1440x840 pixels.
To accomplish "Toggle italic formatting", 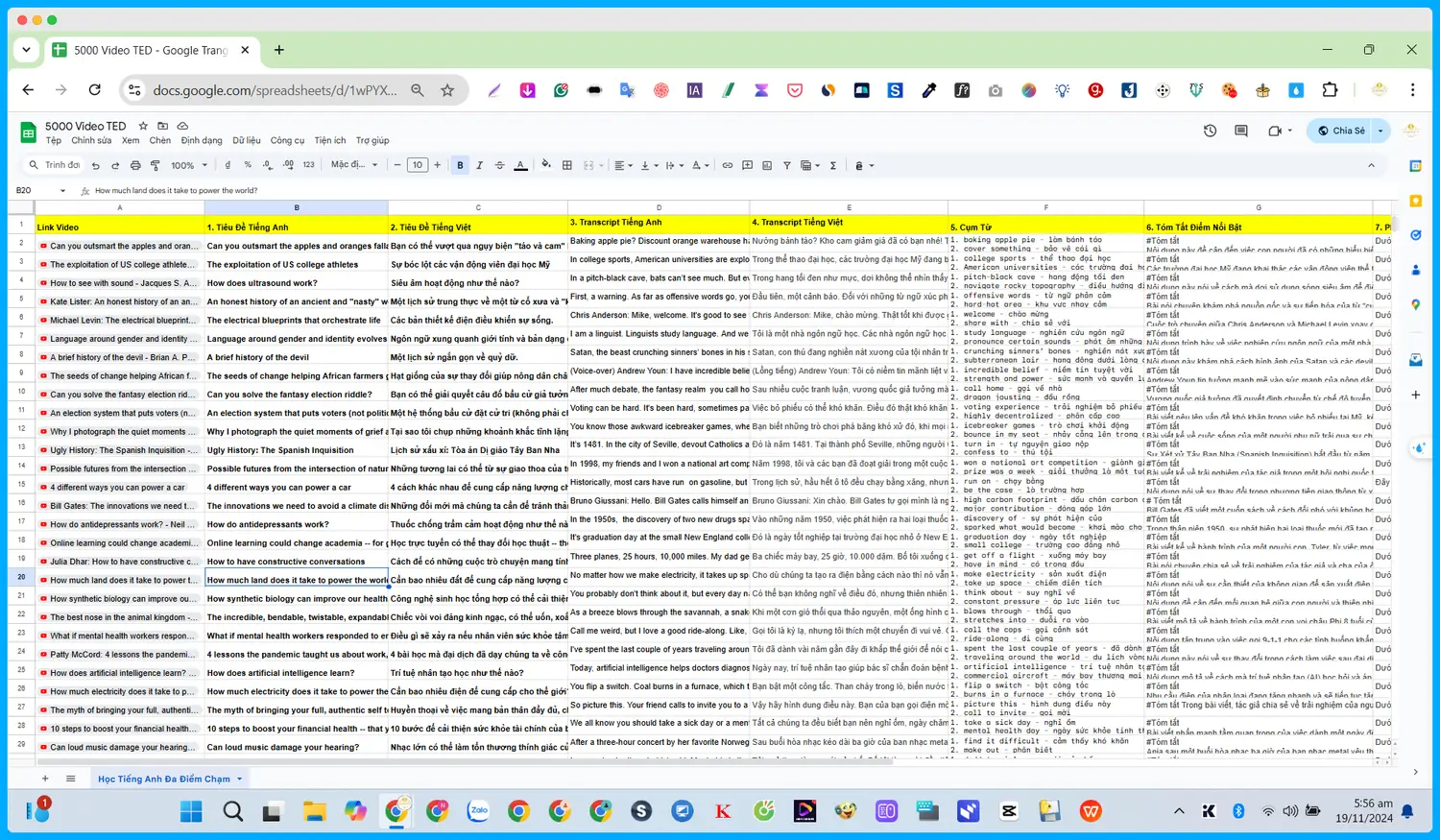I will (480, 165).
